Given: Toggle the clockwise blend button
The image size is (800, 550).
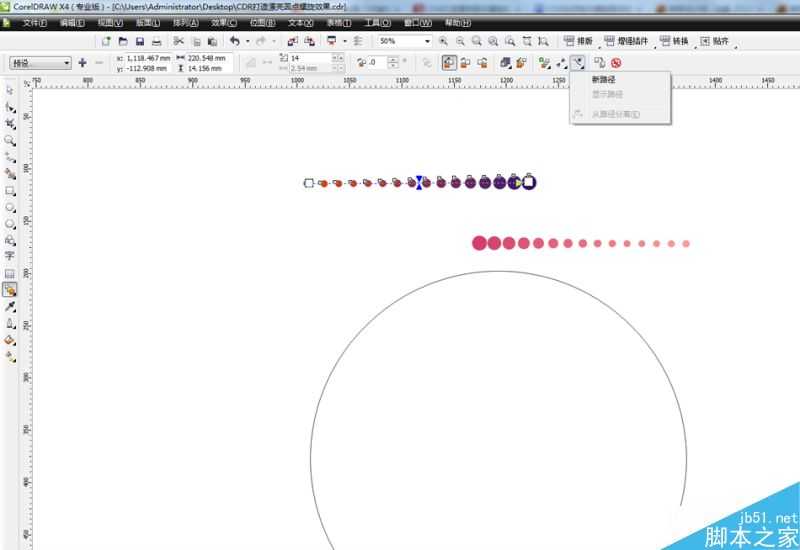Looking at the screenshot, I should (465, 62).
